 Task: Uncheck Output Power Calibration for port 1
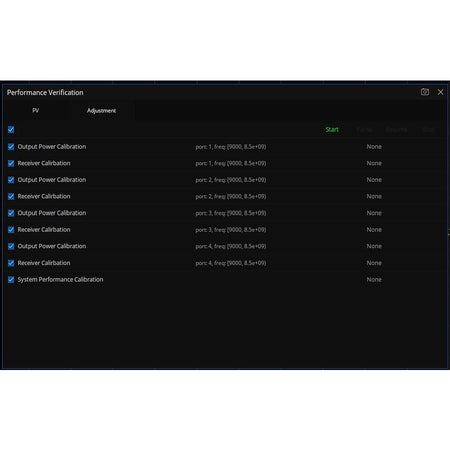[x=11, y=147]
